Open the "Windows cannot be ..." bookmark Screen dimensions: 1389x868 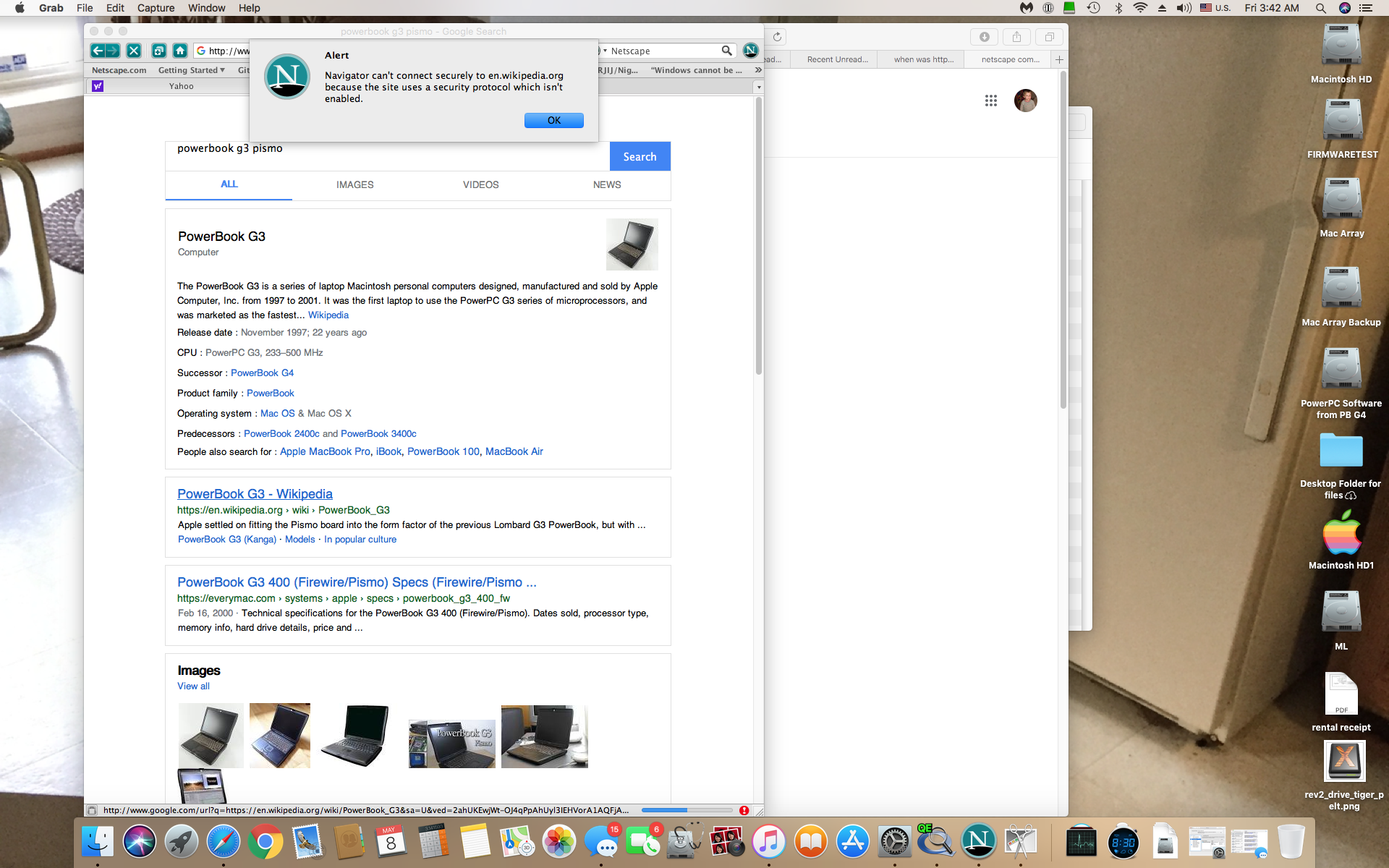coord(696,70)
